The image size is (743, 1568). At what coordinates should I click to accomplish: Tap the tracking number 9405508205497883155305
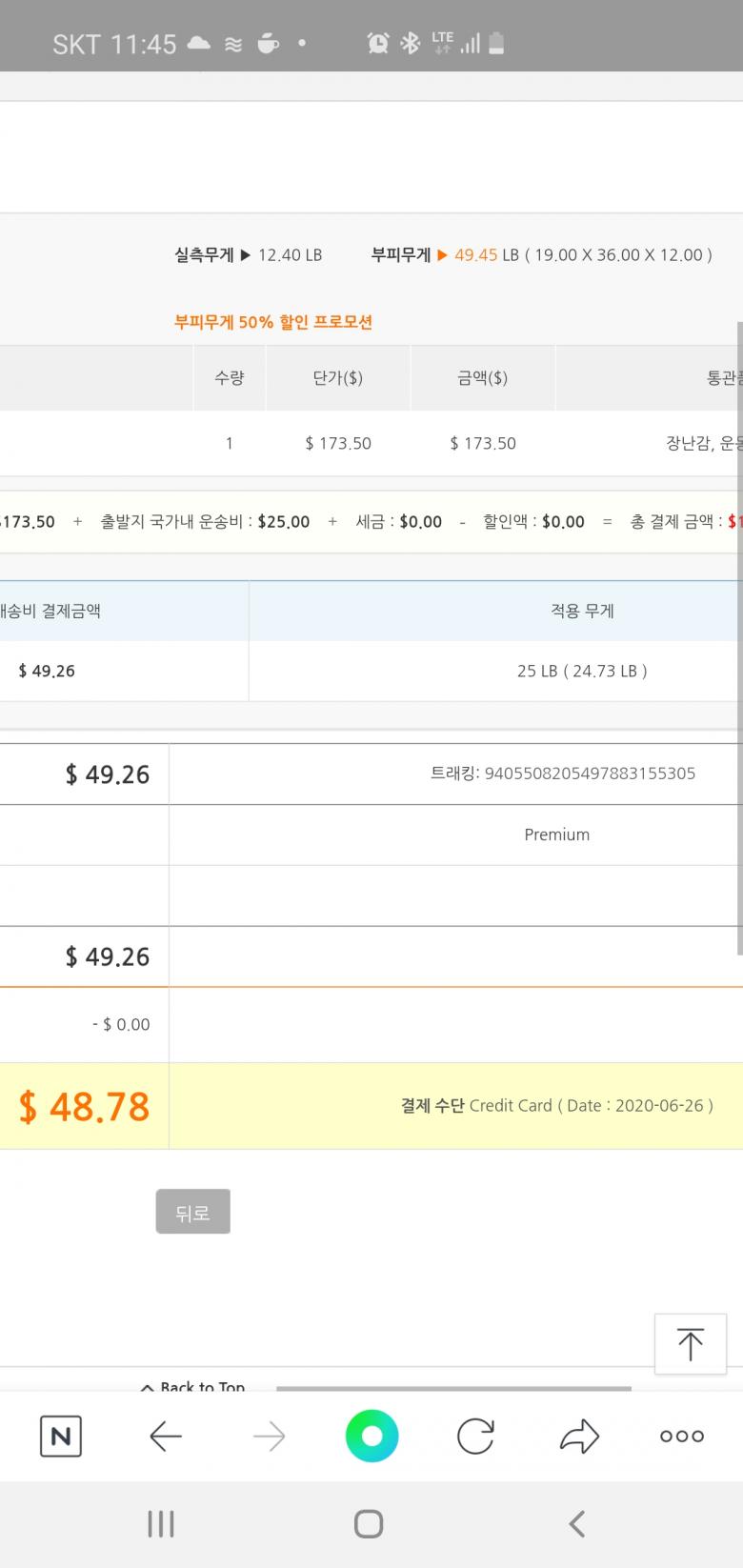click(x=590, y=774)
